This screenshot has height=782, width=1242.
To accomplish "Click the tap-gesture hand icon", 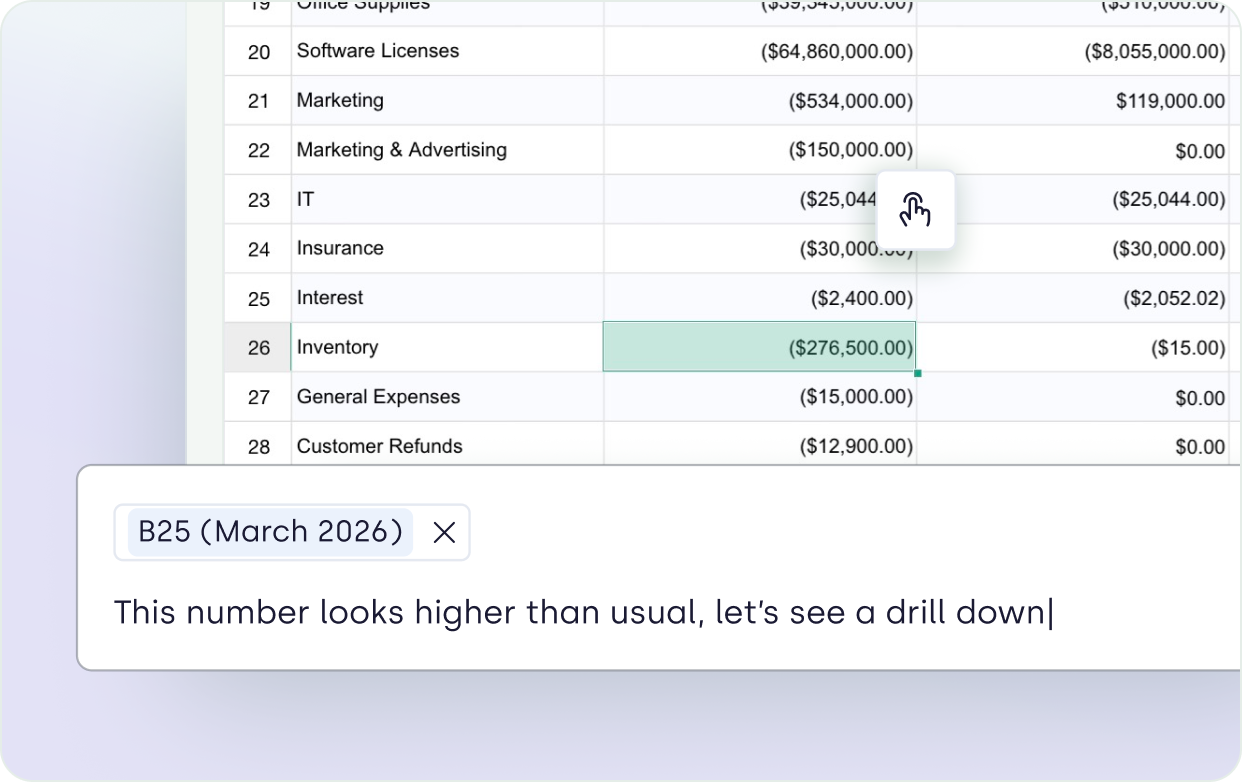I will pos(916,210).
